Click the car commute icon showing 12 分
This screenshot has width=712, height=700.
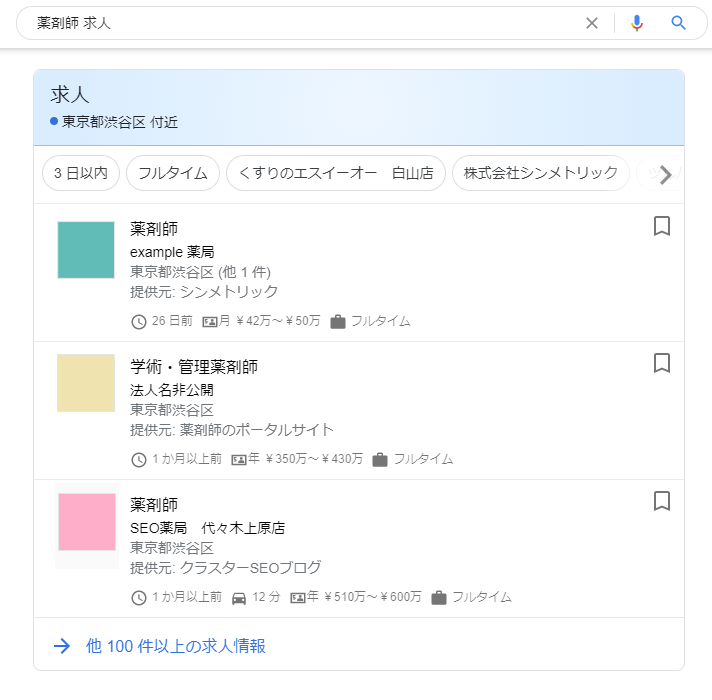pos(239,598)
